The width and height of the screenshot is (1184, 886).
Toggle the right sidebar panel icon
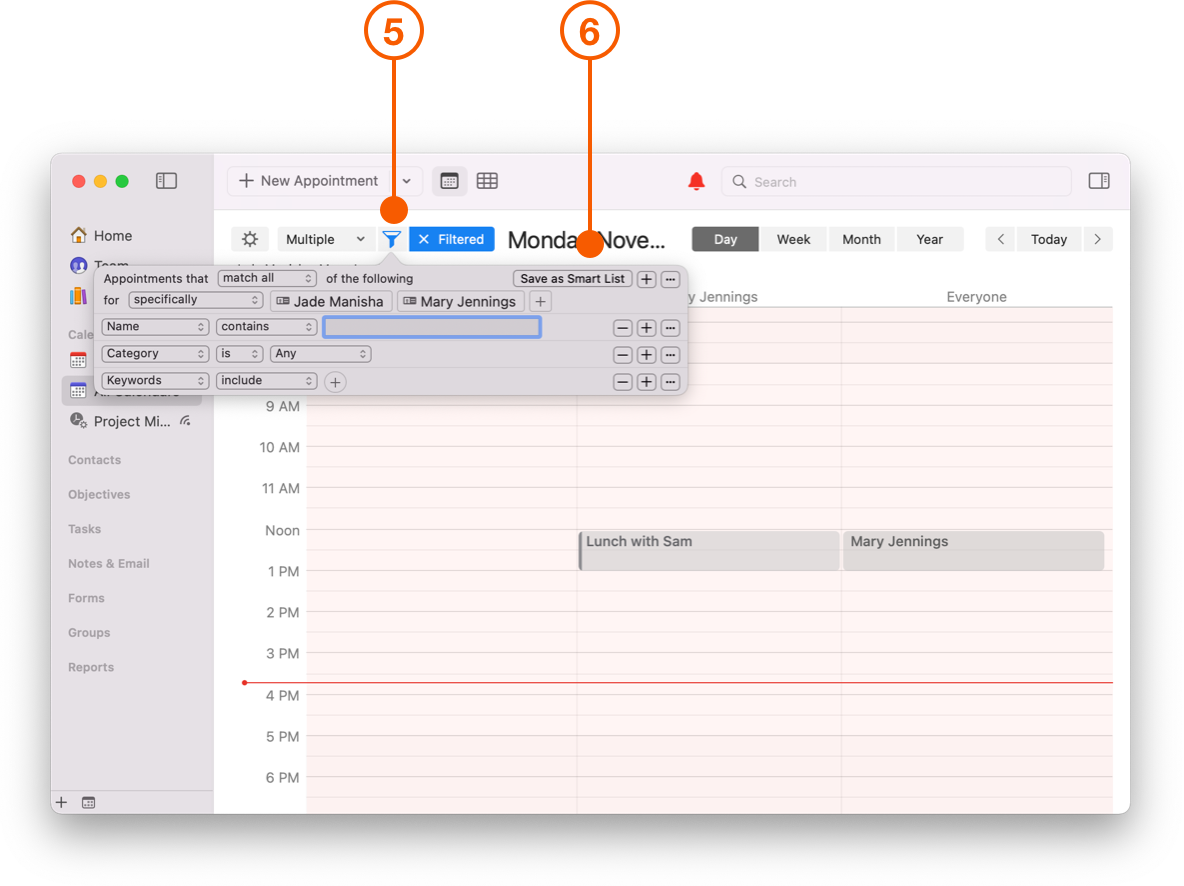(x=1099, y=180)
